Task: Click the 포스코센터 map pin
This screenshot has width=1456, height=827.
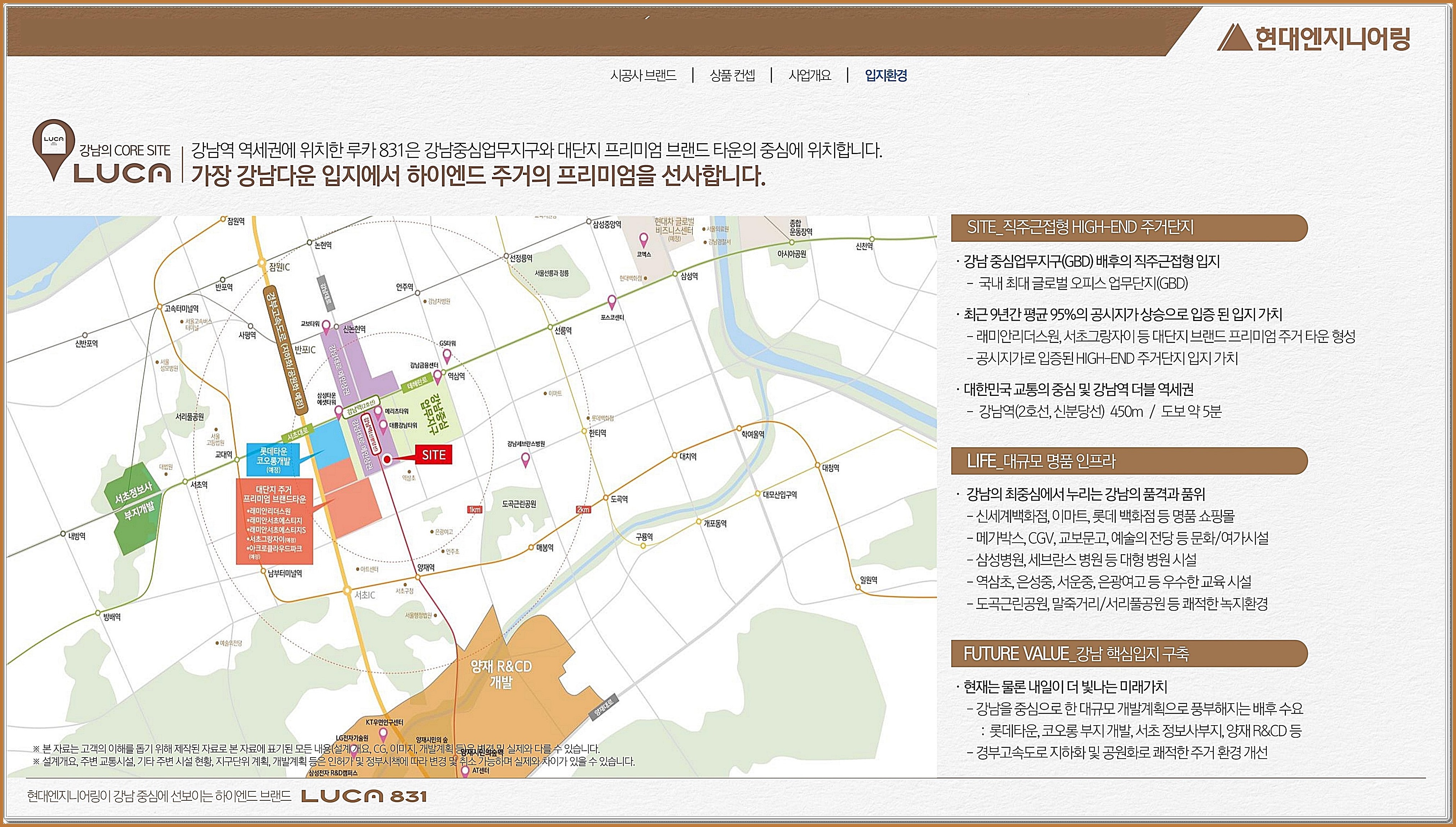Action: coord(611,302)
